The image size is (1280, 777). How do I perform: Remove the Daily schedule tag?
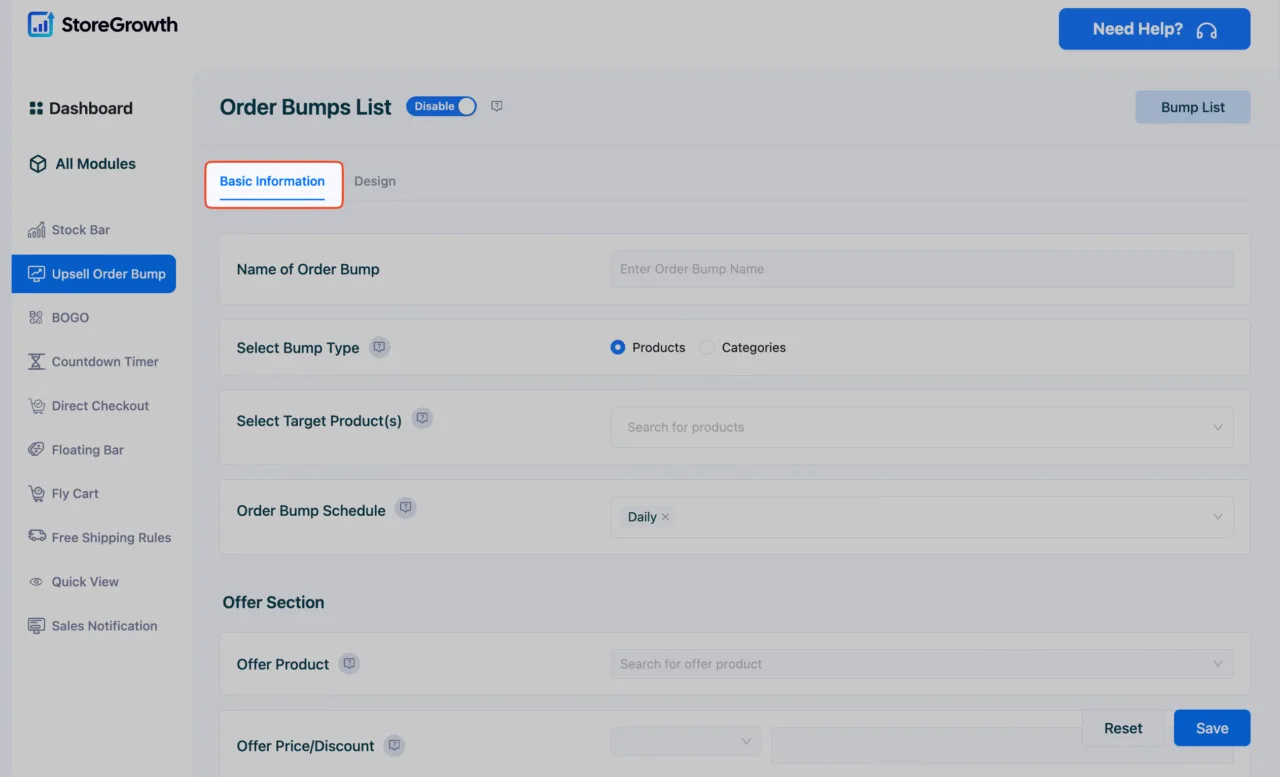(665, 517)
